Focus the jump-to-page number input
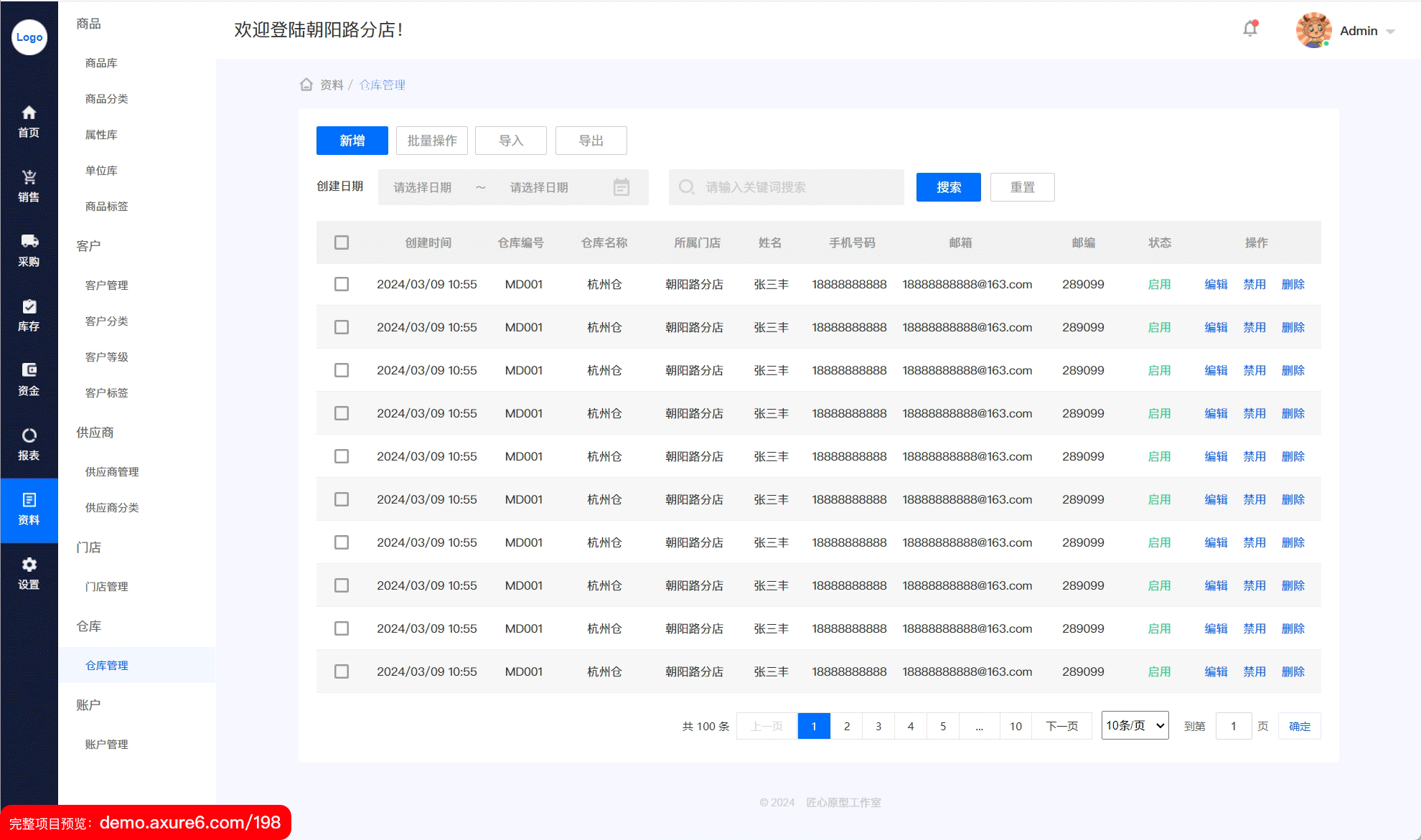Screen dimensions: 1421x840 (1234, 726)
